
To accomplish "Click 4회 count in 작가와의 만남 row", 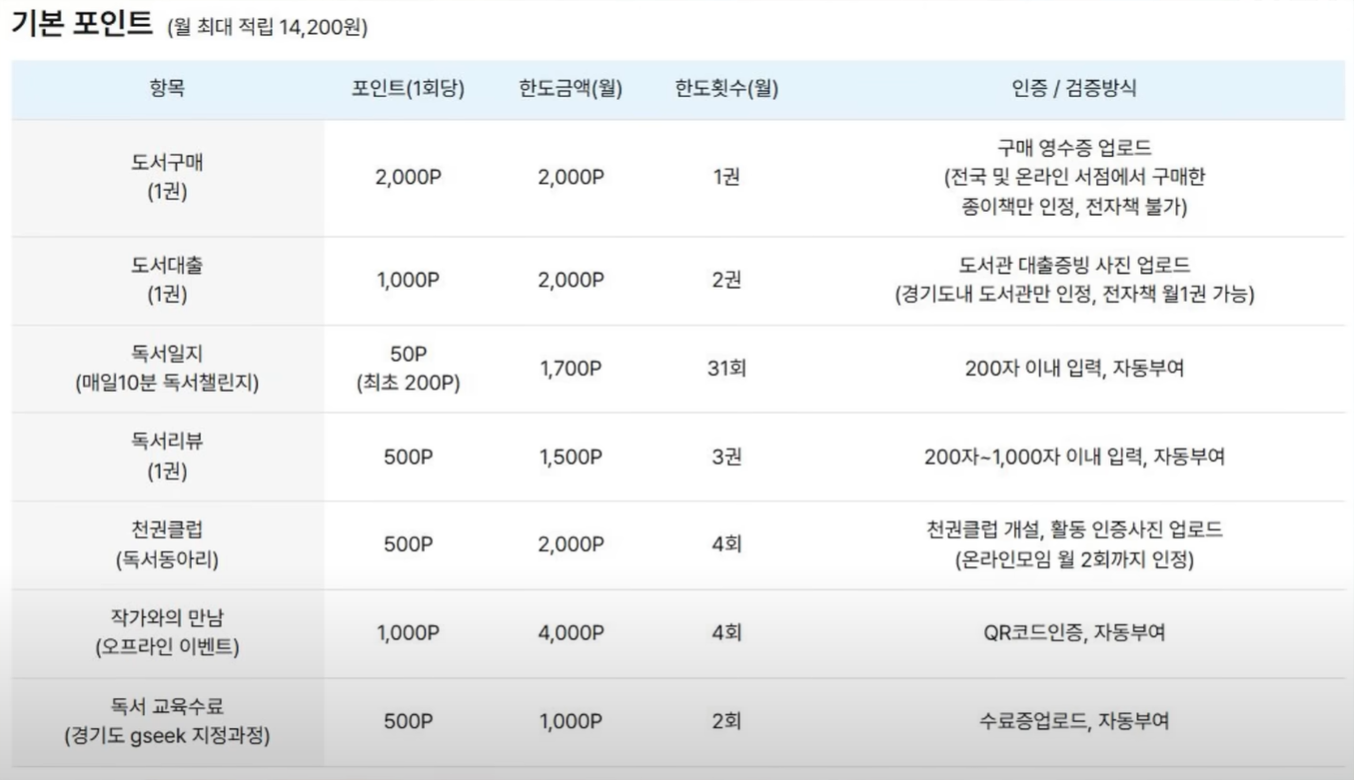I will 727,633.
